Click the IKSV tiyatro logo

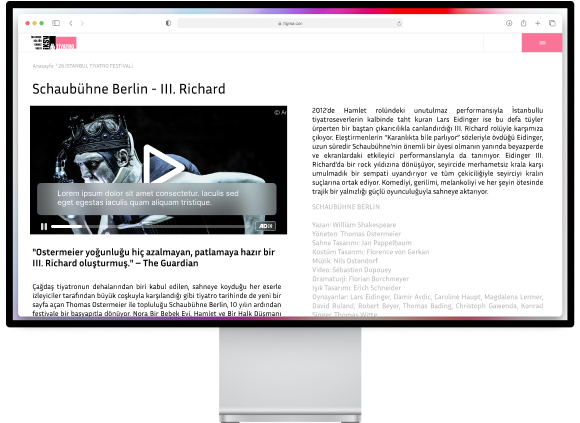click(54, 43)
